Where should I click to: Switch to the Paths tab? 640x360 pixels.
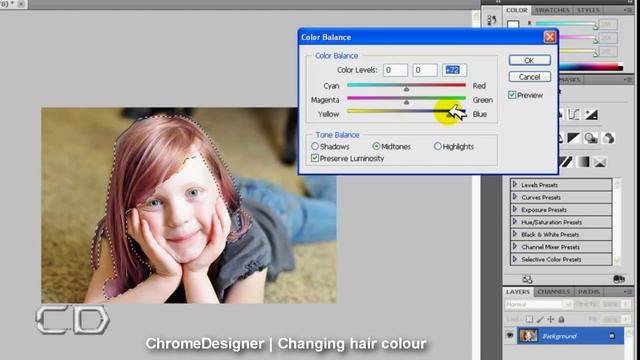(589, 292)
